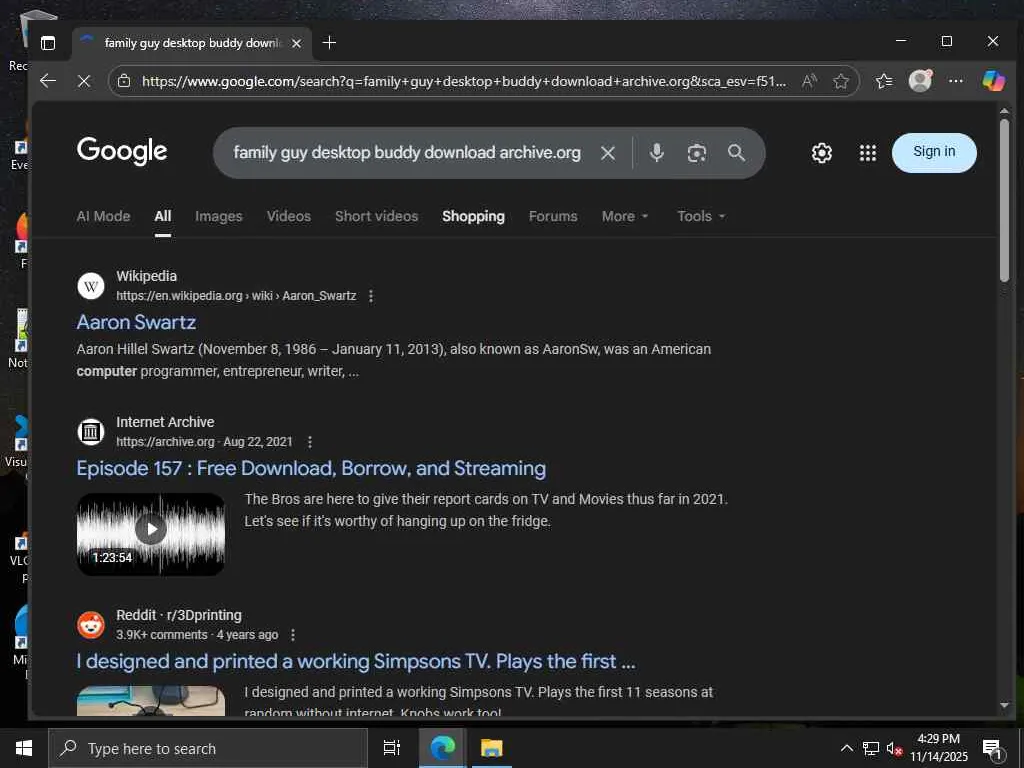Open the tab actions menu icon
This screenshot has height=768, width=1024.
(48, 43)
